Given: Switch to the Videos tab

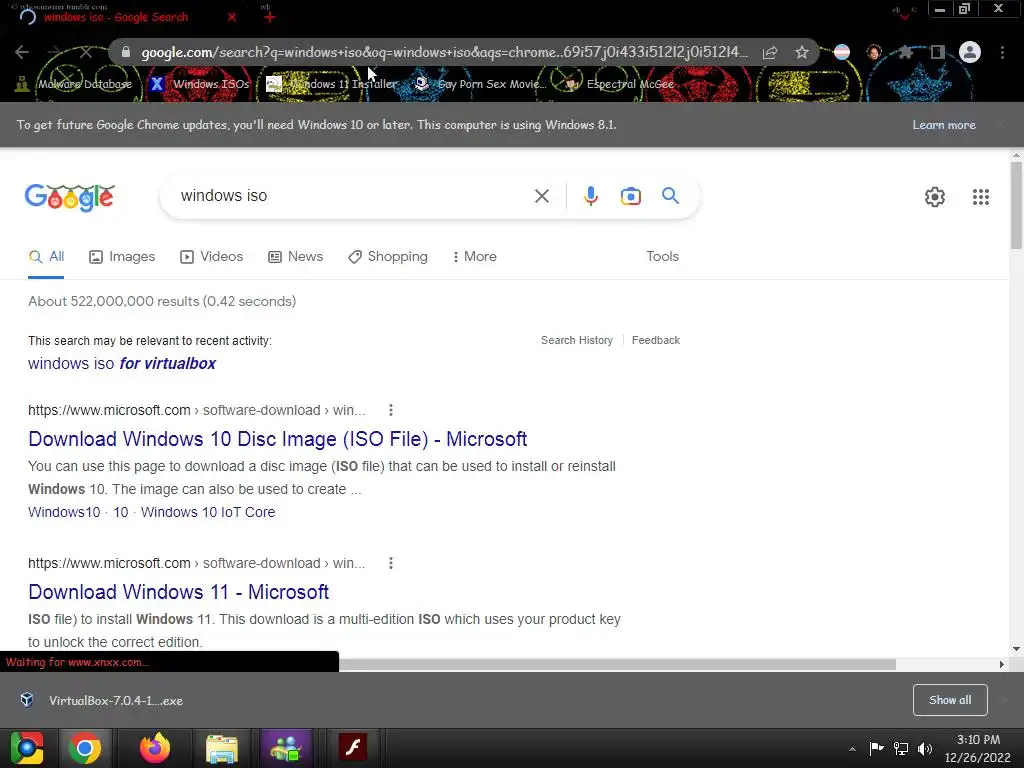Looking at the screenshot, I should 212,257.
